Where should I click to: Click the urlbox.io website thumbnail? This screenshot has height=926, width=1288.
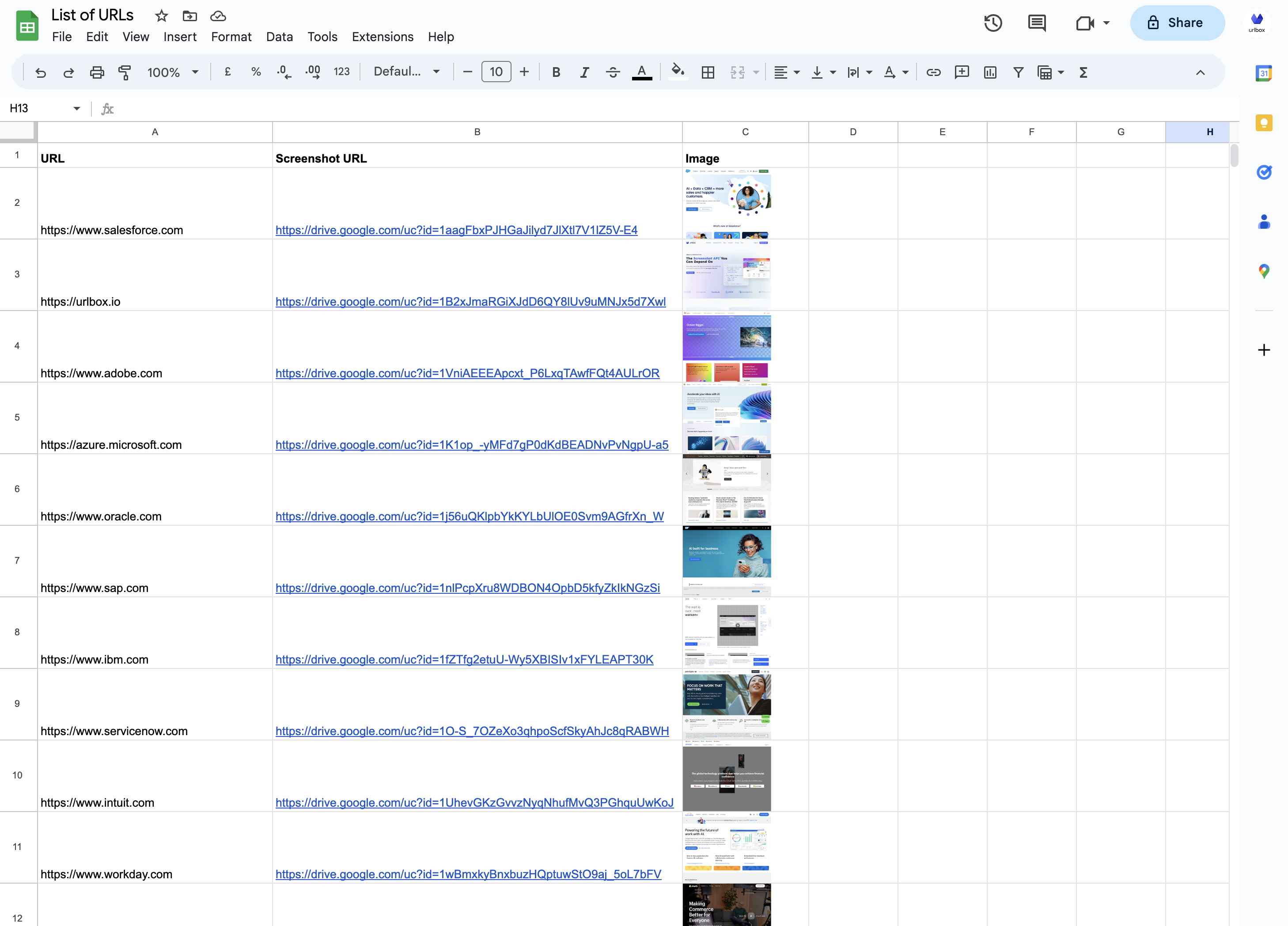click(x=727, y=273)
